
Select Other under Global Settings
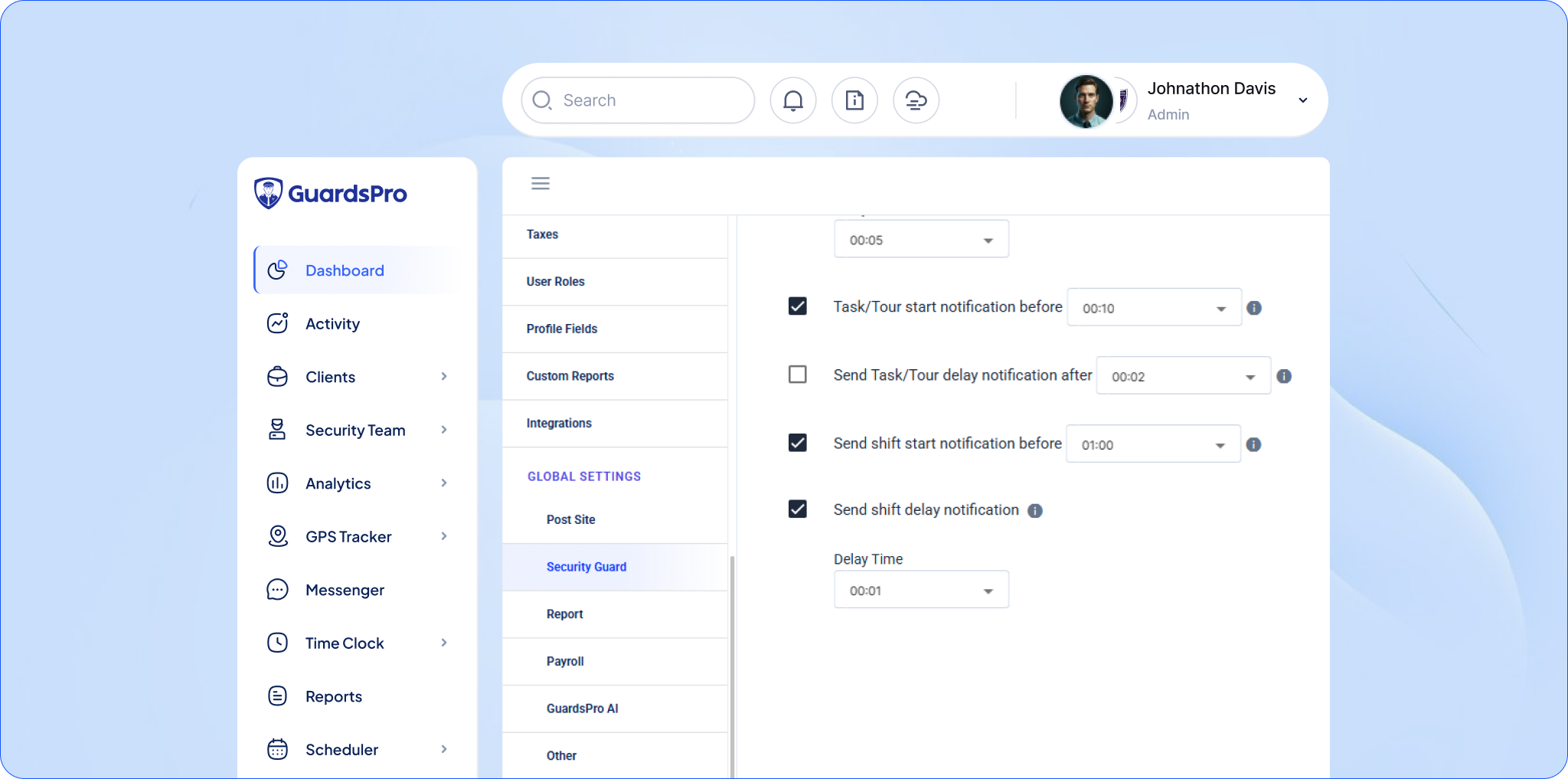coord(615,756)
